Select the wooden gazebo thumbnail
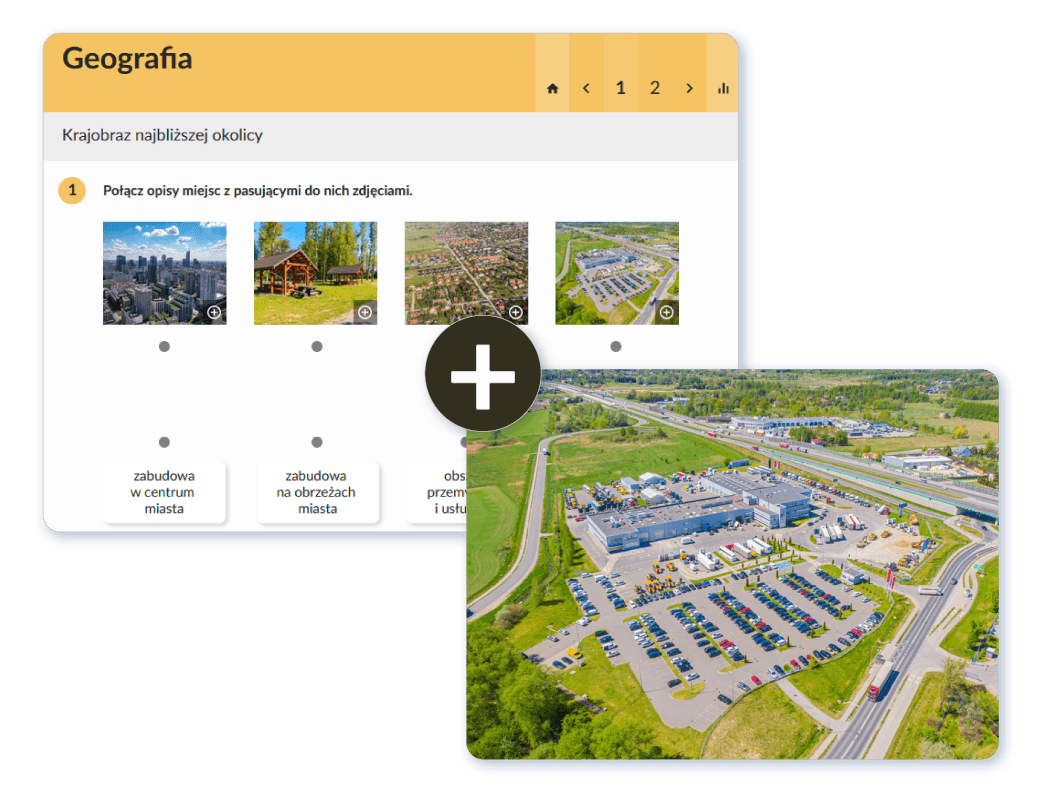 pyautogui.click(x=315, y=273)
